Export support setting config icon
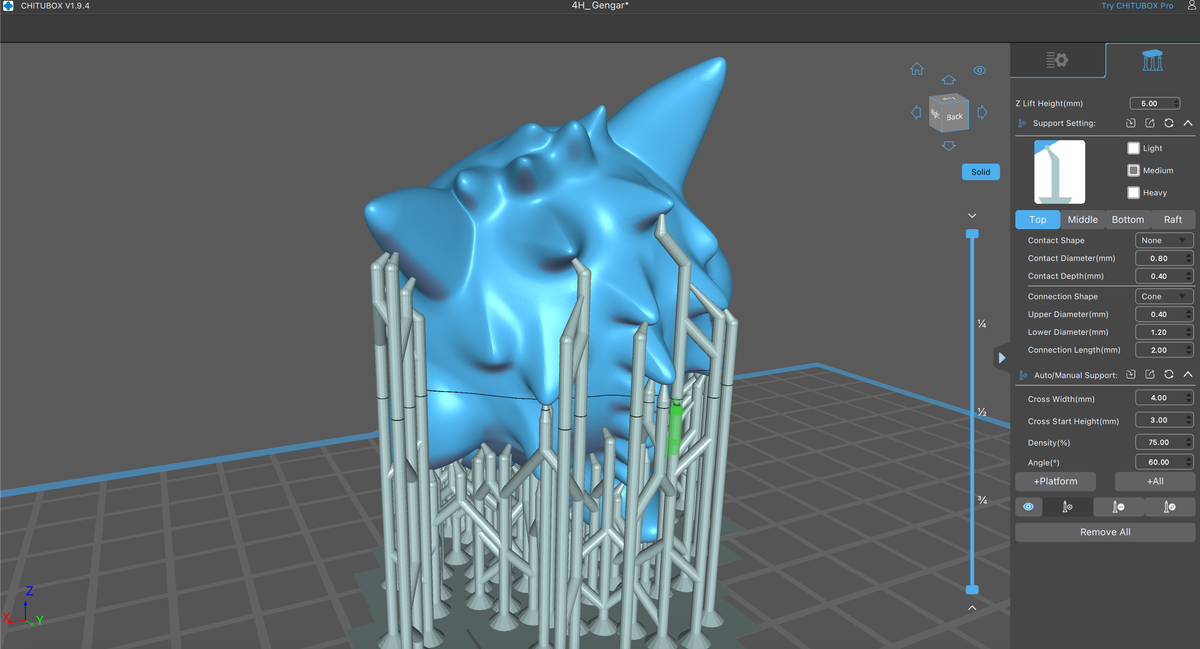 pyautogui.click(x=1150, y=123)
